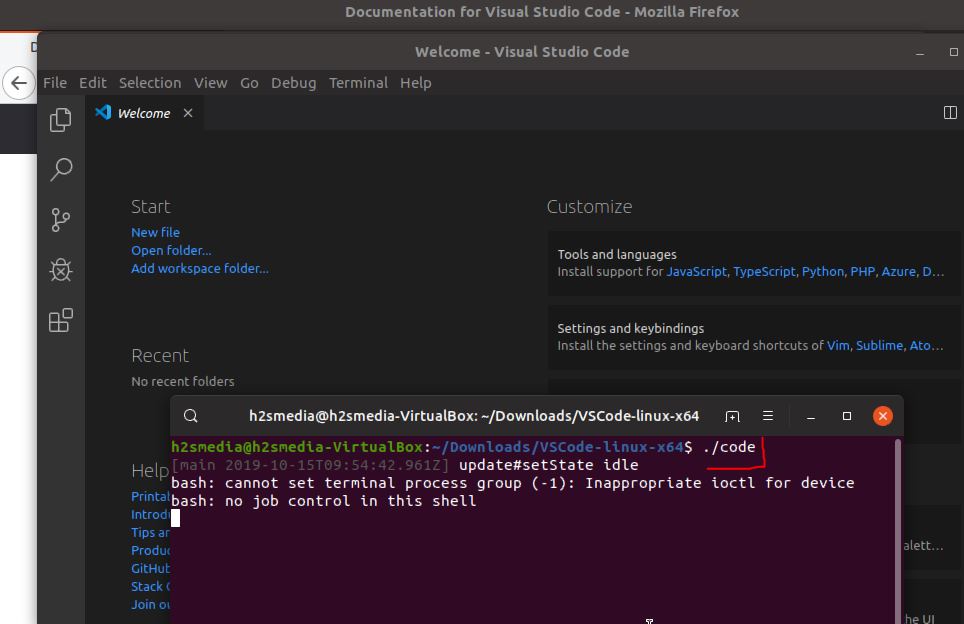This screenshot has height=624, width=964.
Task: Open the Extensions view
Action: click(x=60, y=320)
